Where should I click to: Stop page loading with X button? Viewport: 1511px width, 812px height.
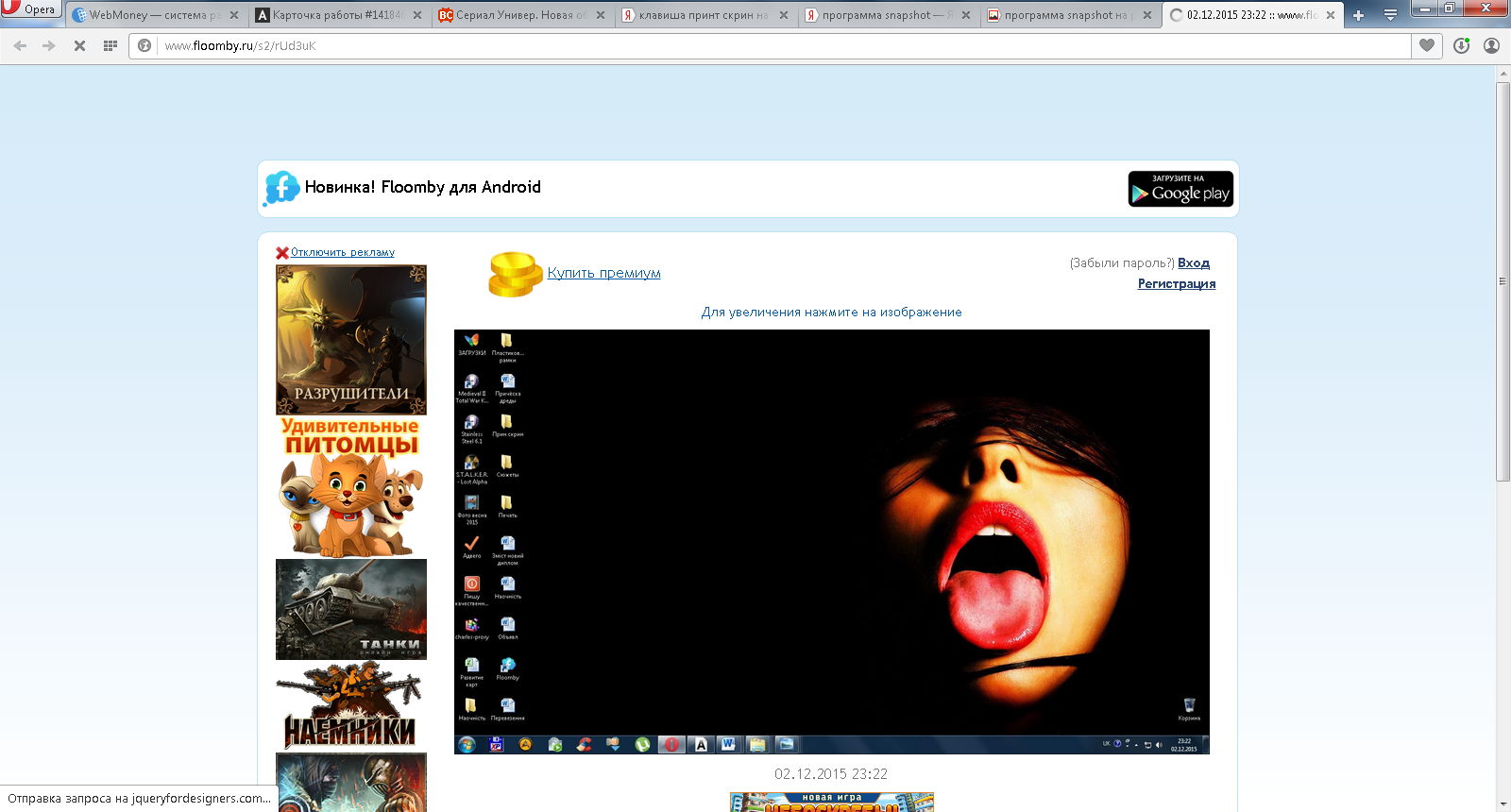[x=80, y=45]
